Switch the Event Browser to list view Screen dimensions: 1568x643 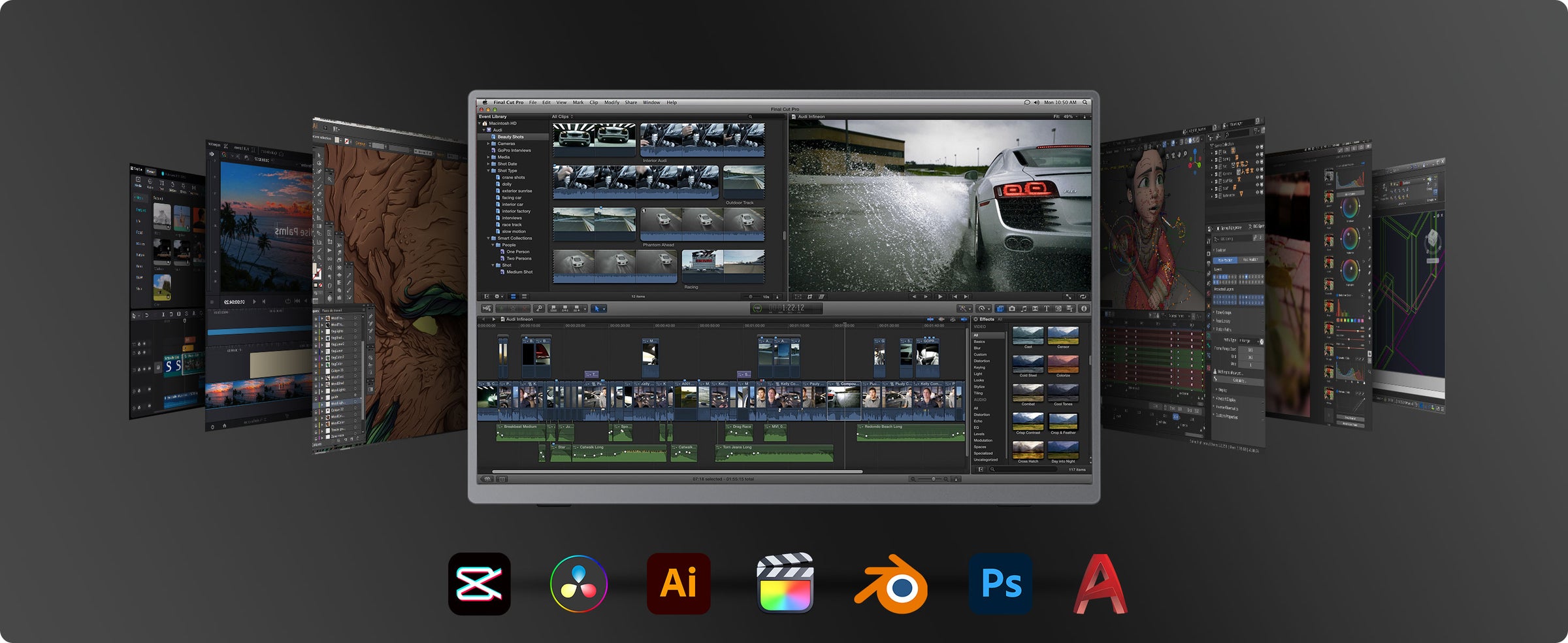[x=525, y=296]
